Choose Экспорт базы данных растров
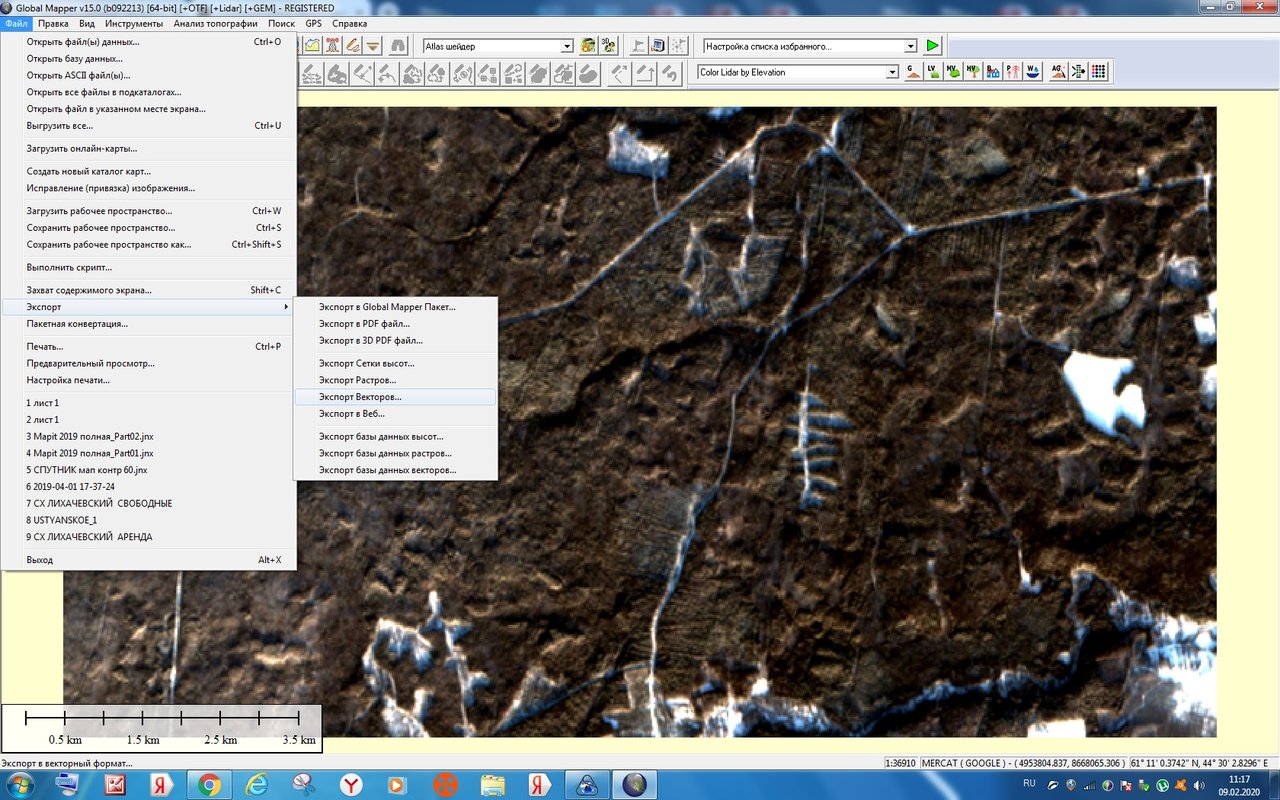The image size is (1280, 800). click(395, 453)
